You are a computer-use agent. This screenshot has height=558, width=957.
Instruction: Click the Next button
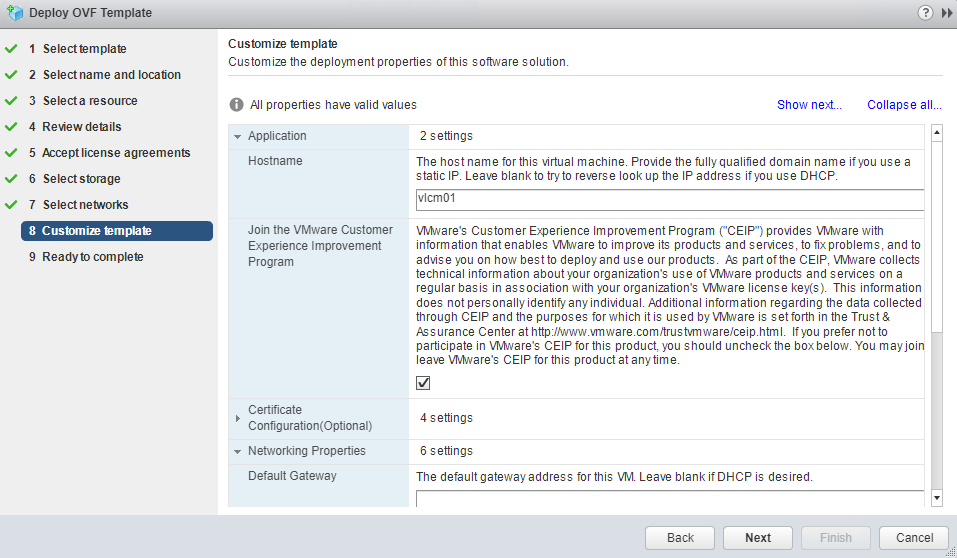coord(757,537)
